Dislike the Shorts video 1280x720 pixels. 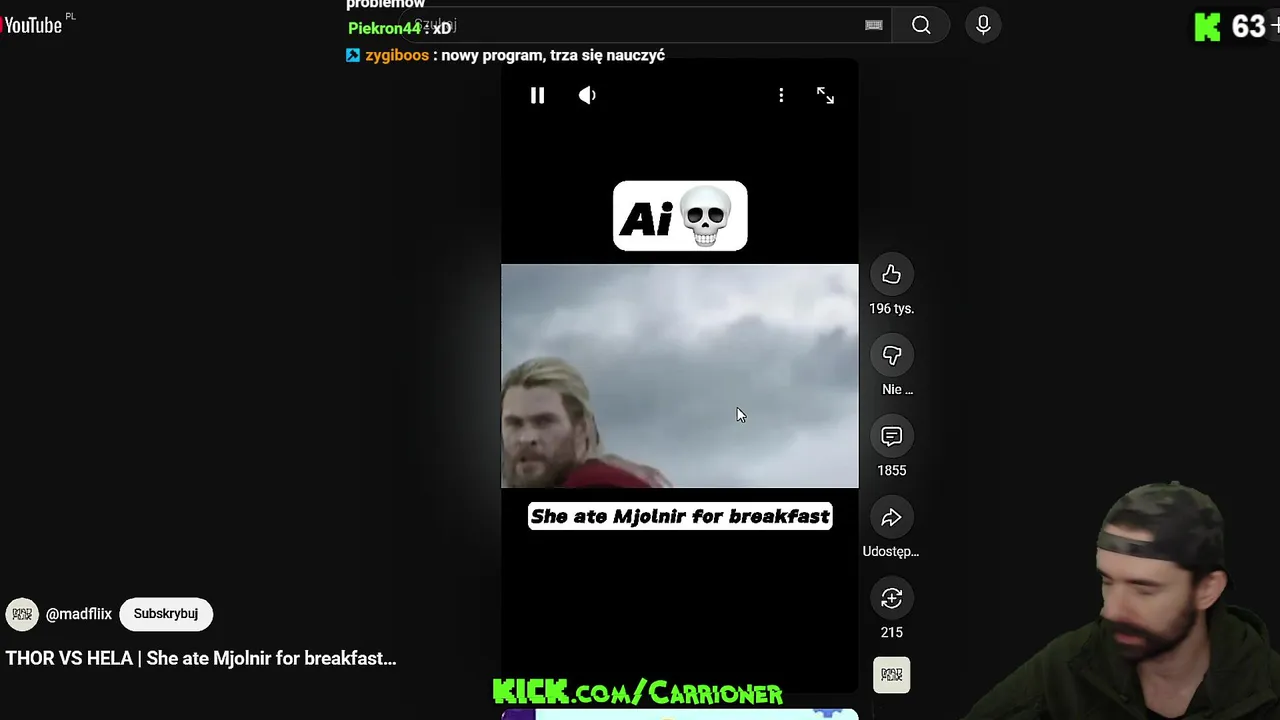pos(891,356)
